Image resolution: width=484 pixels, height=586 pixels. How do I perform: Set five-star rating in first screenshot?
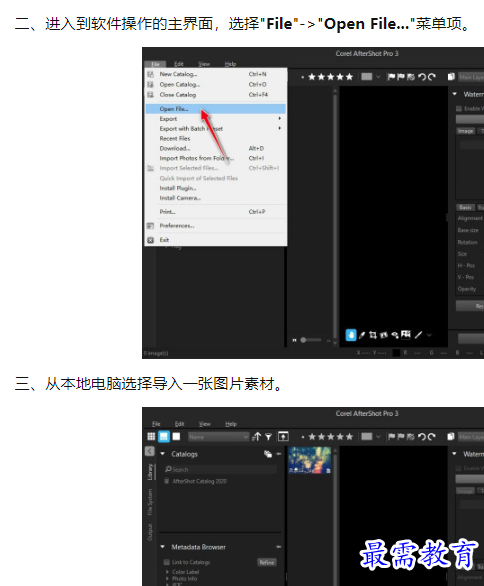click(x=349, y=77)
